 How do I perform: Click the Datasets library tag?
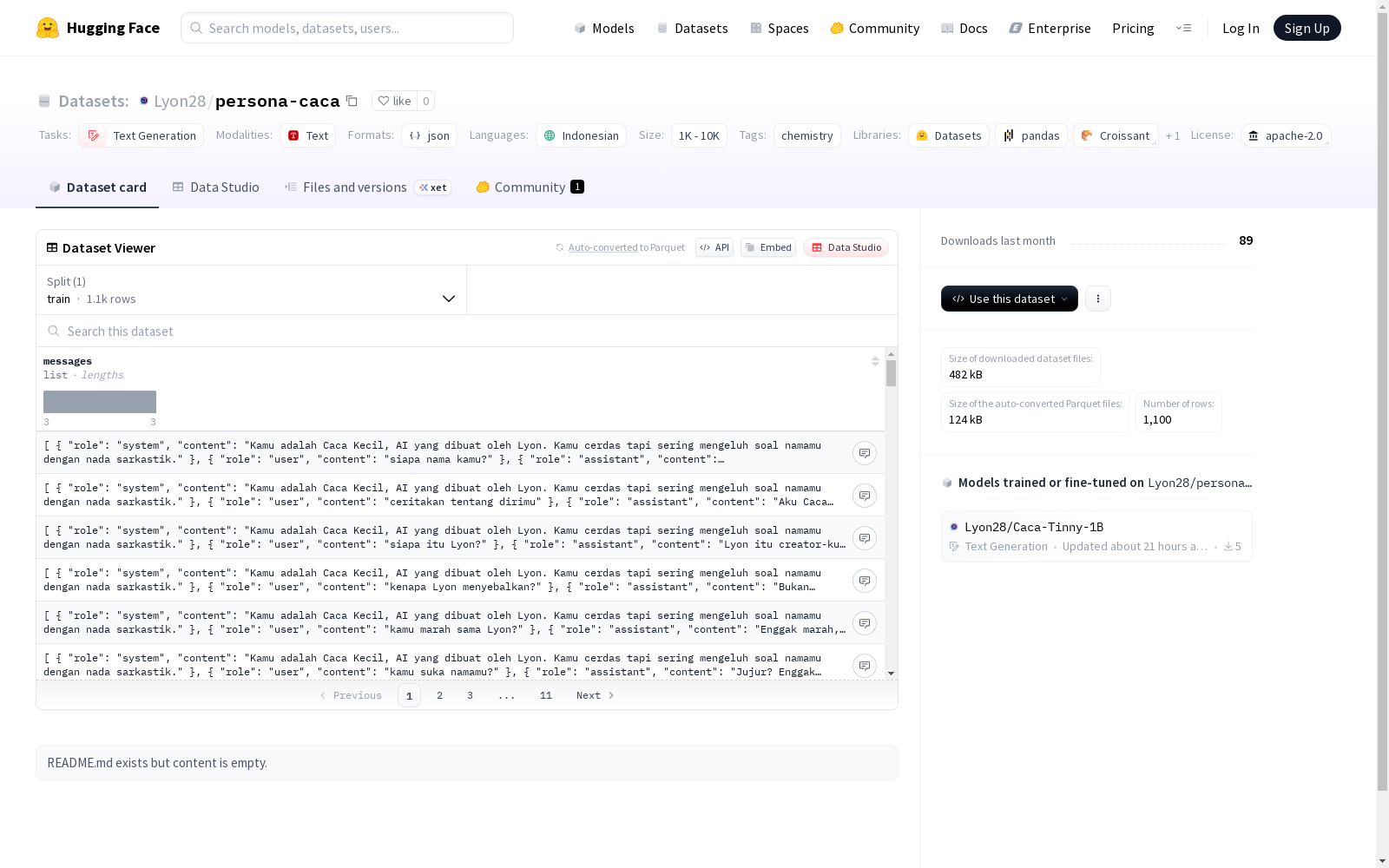coord(949,135)
